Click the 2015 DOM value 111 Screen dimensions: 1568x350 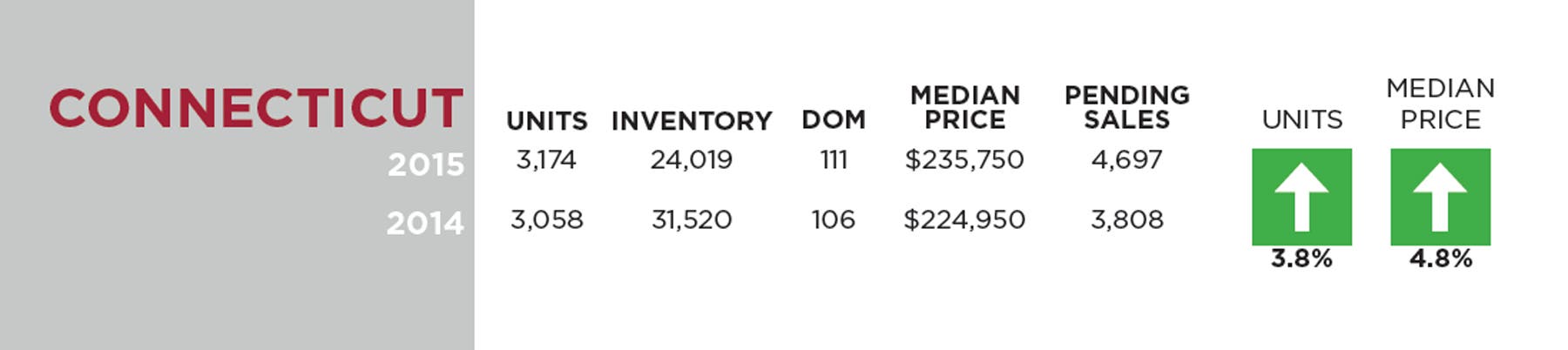[x=834, y=160]
